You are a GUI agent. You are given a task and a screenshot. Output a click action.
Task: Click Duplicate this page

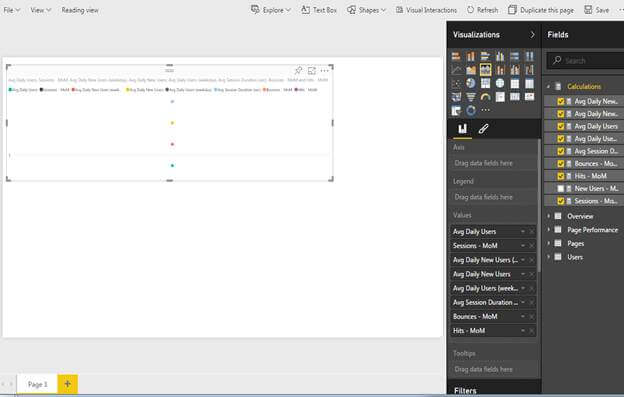coord(541,10)
